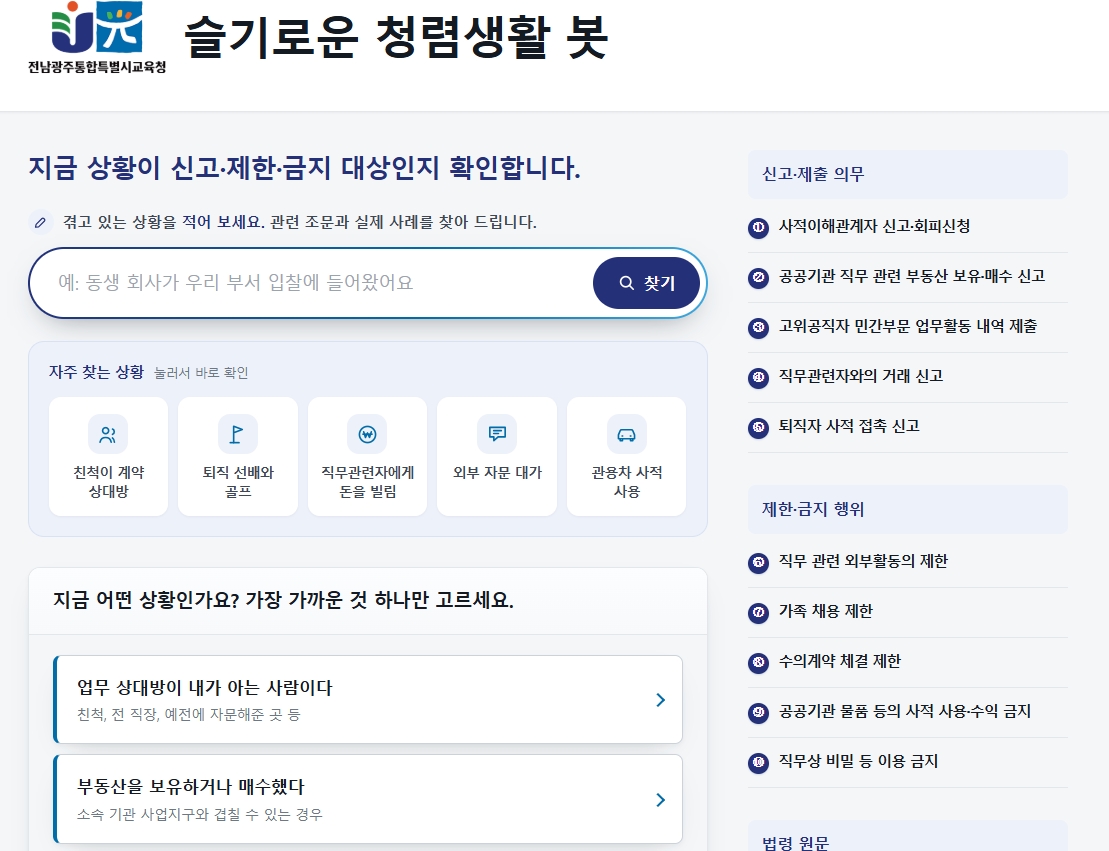Click the golf flag icon on 퇴직 선배와 골프 card

tap(238, 434)
